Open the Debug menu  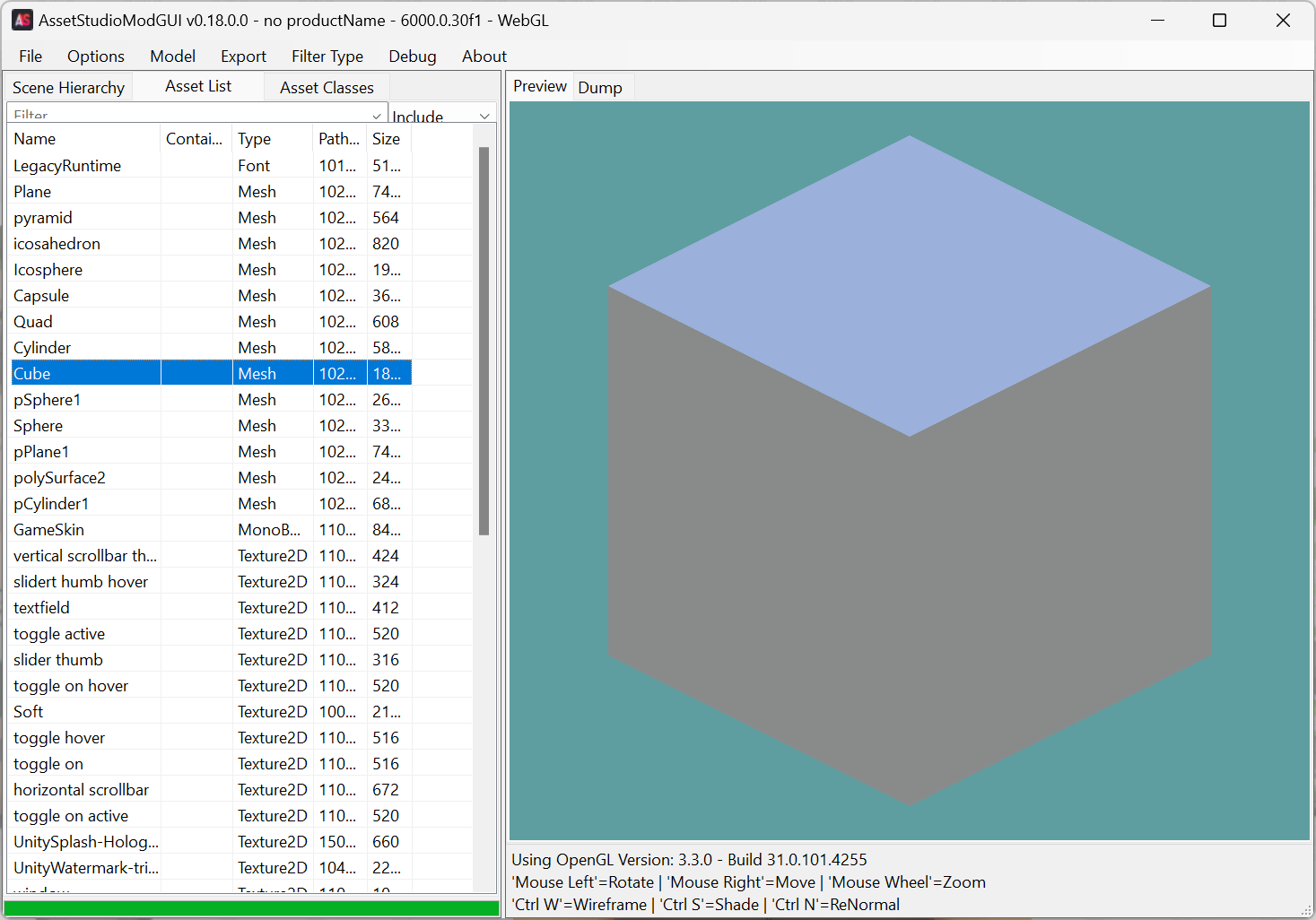point(413,56)
